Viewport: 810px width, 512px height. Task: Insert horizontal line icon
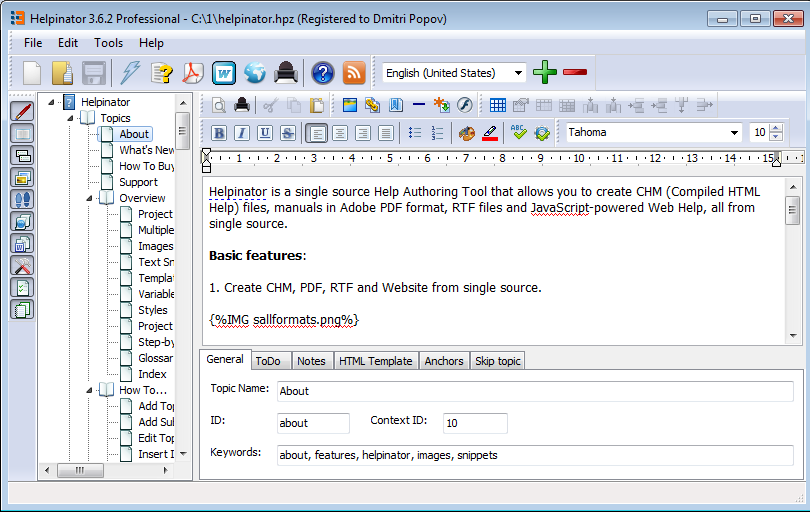[x=419, y=105]
